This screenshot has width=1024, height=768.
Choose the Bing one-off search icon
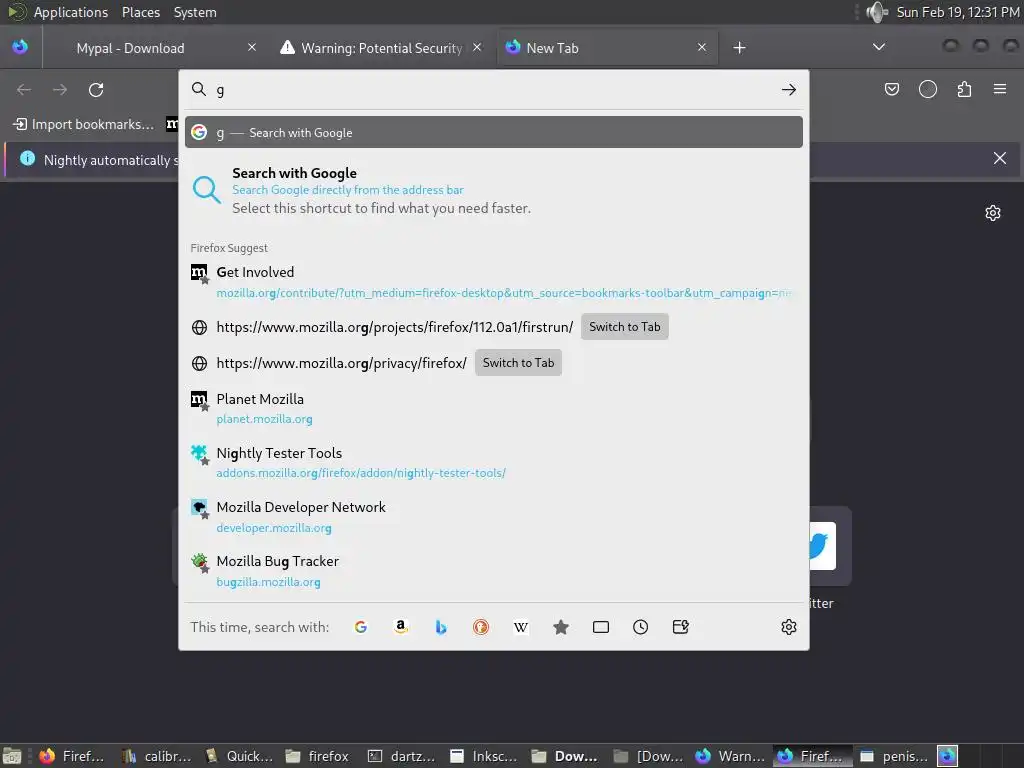(441, 627)
